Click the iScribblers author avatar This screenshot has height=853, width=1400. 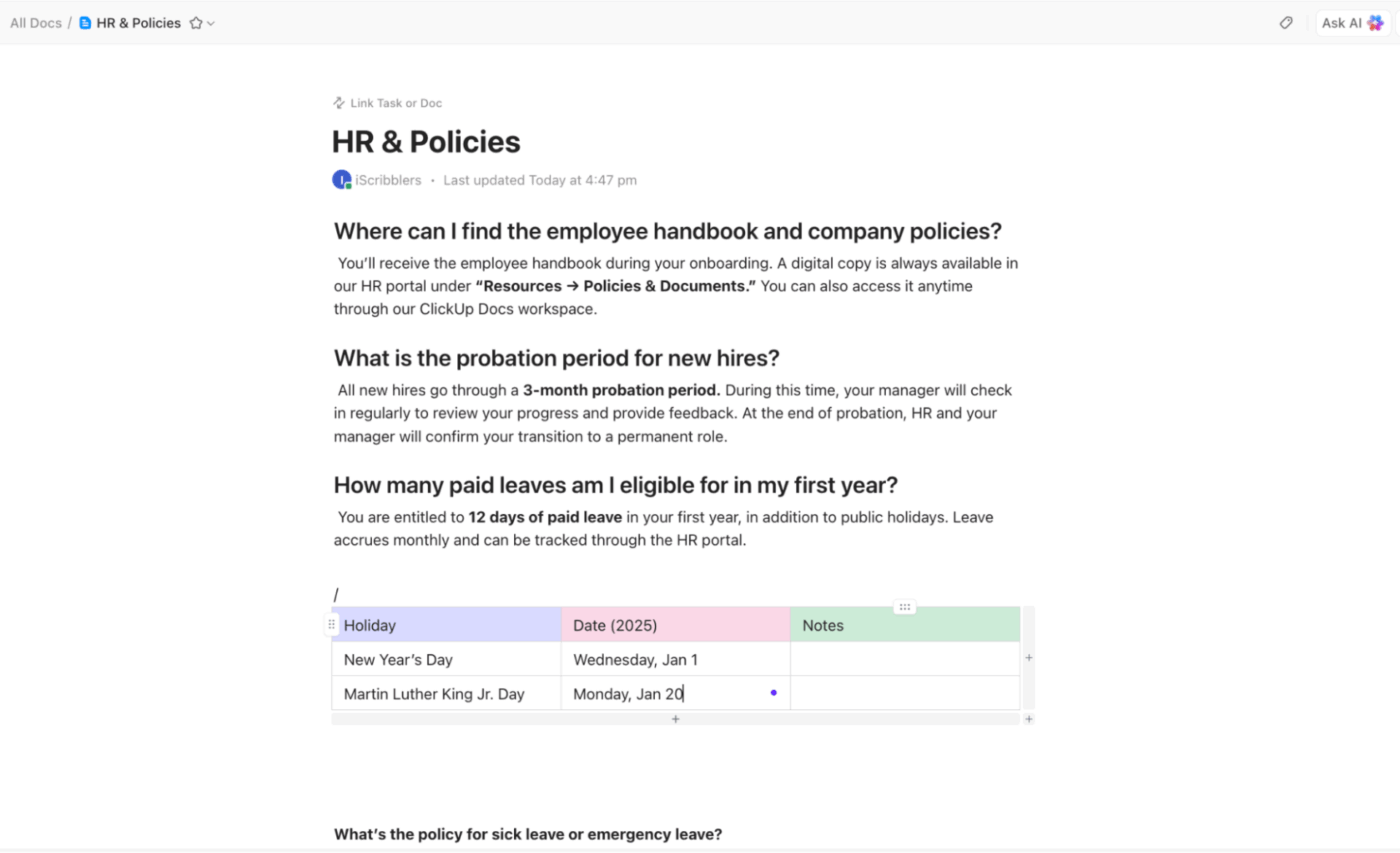[x=342, y=180]
